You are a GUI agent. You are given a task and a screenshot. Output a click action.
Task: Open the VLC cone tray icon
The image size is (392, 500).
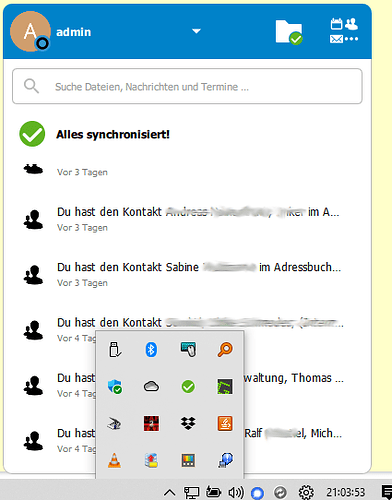pos(115,461)
